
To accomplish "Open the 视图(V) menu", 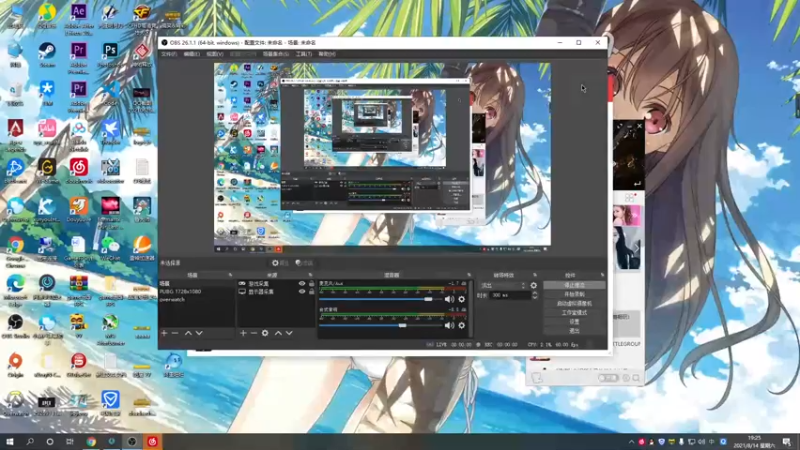I will click(214, 54).
